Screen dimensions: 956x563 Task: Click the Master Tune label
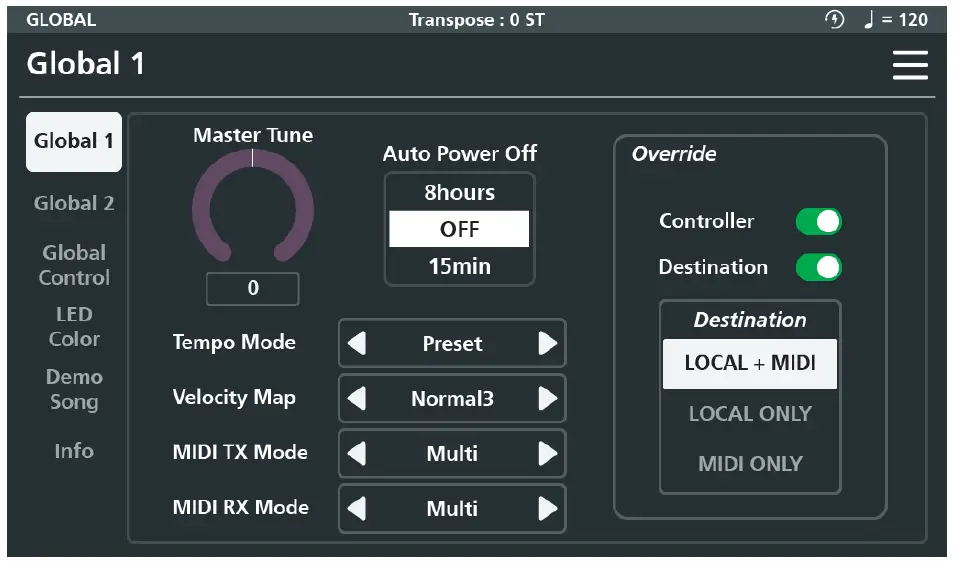[253, 135]
